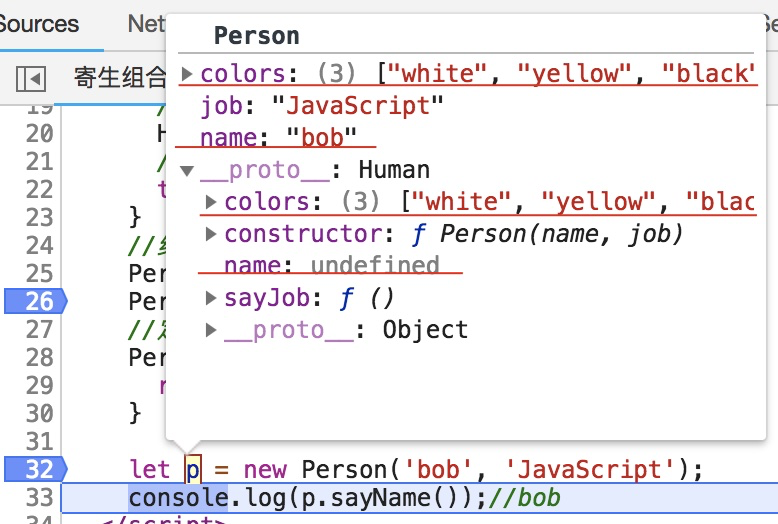Click line number 30 in gutter
The width and height of the screenshot is (778, 524).
click(39, 413)
